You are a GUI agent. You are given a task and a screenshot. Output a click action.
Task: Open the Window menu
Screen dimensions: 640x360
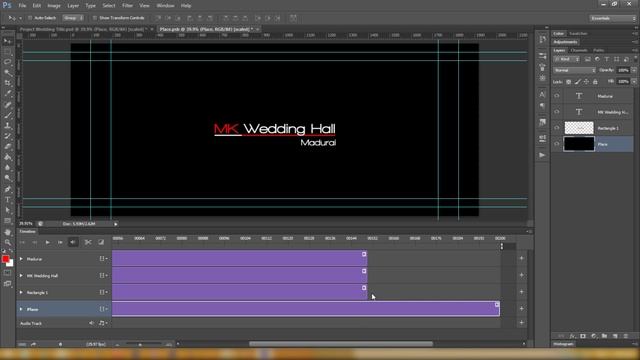click(165, 6)
